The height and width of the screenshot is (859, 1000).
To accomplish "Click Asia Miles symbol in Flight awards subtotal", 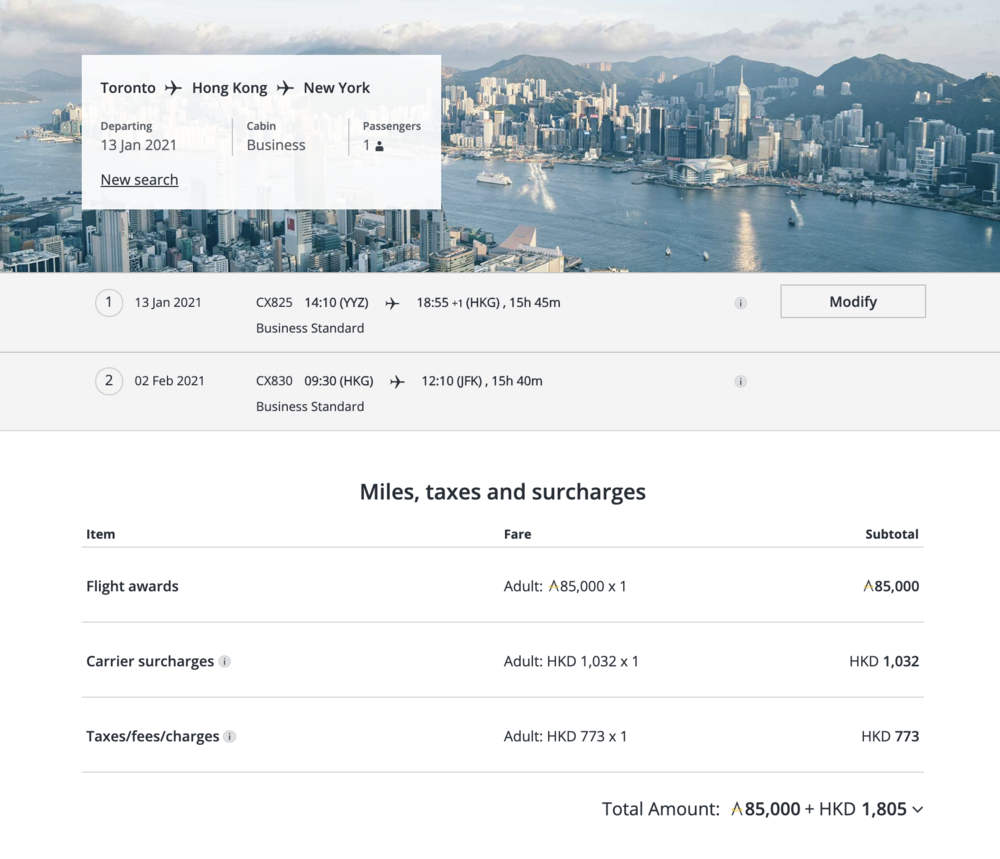I will pyautogui.click(x=869, y=587).
